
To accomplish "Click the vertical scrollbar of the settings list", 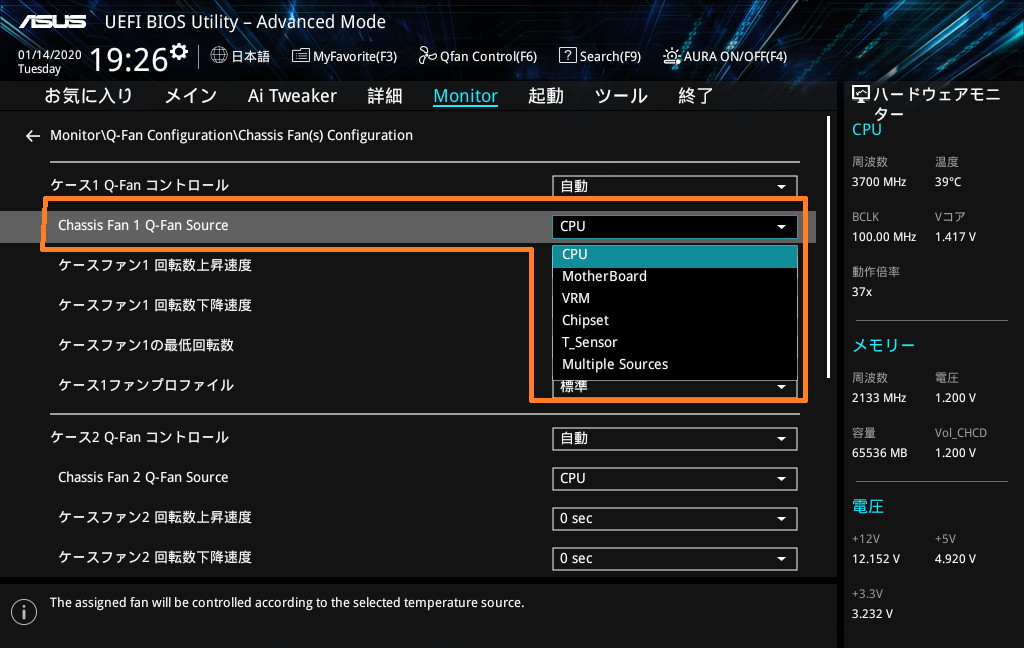I will point(828,247).
